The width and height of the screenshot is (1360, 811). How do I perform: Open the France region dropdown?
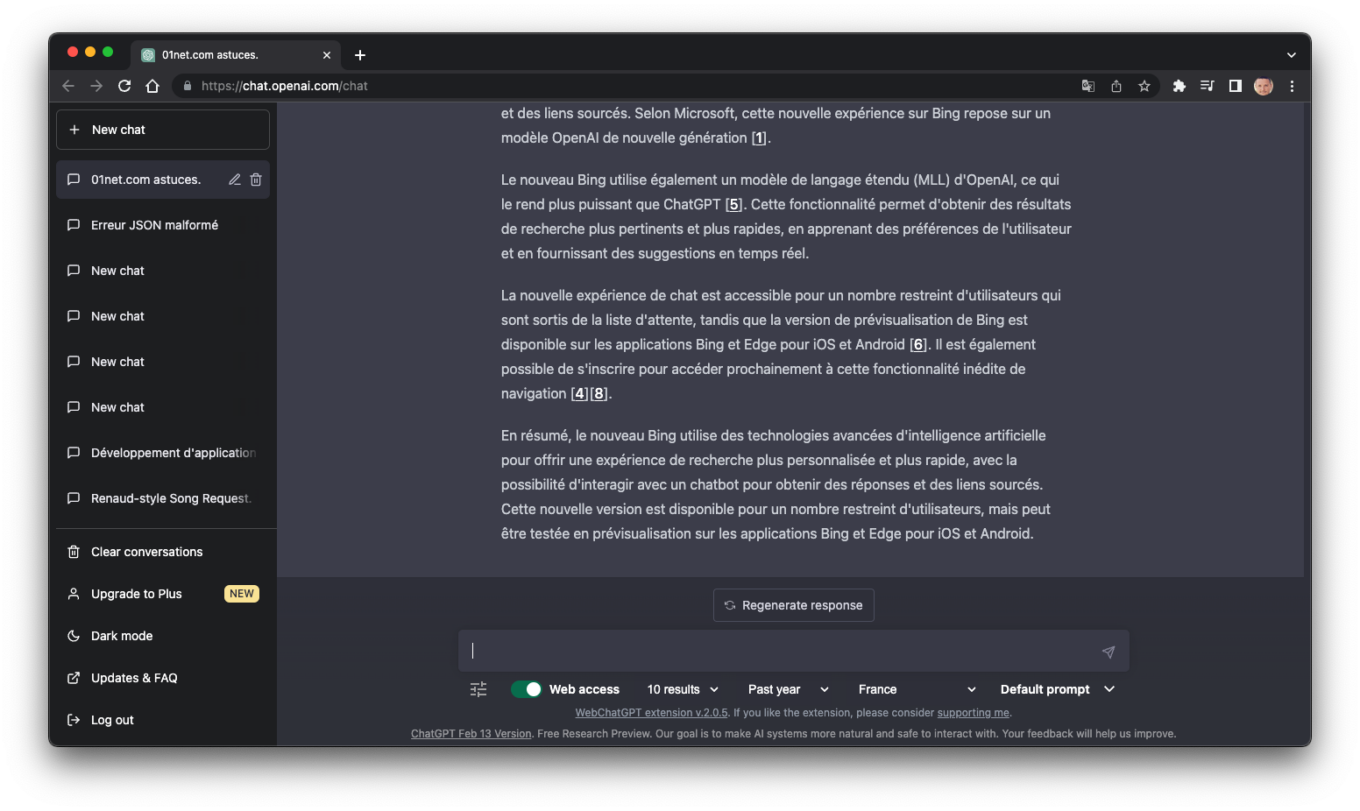pyautogui.click(x=917, y=689)
